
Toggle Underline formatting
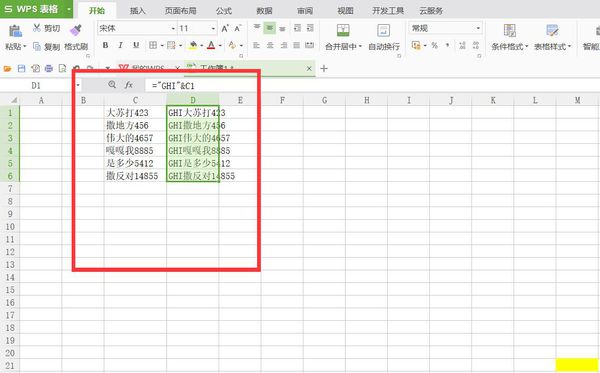click(136, 46)
